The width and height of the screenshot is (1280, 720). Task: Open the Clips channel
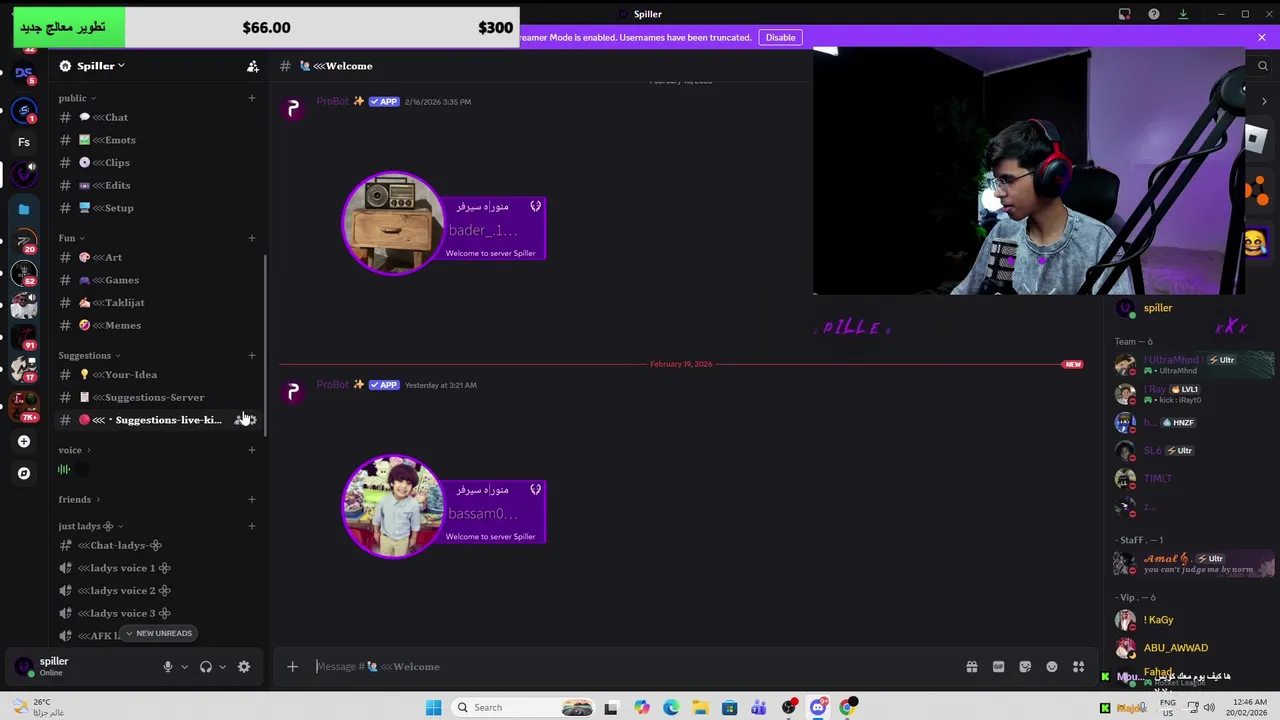click(x=158, y=162)
